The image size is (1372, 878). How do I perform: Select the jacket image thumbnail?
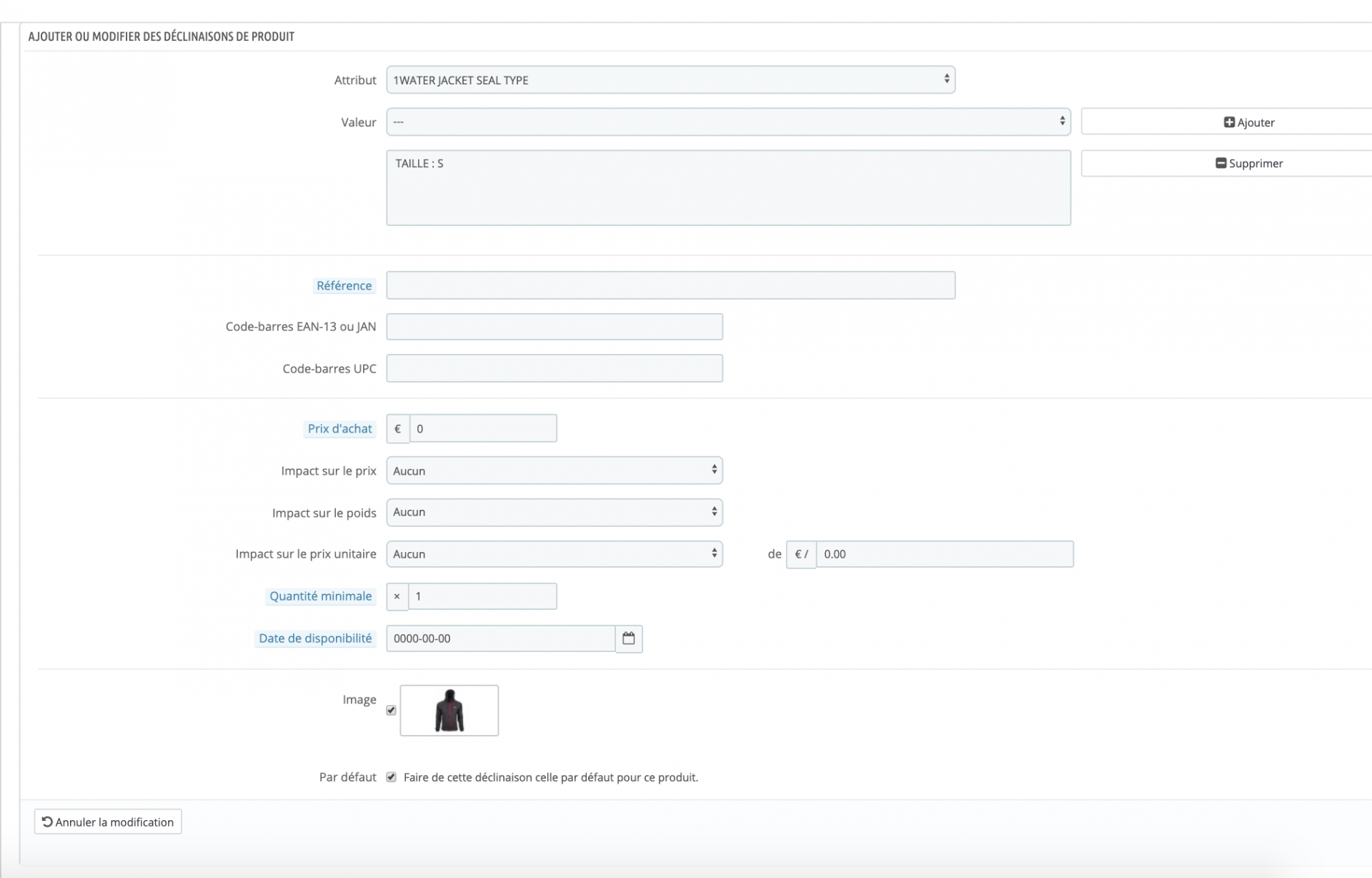point(449,710)
